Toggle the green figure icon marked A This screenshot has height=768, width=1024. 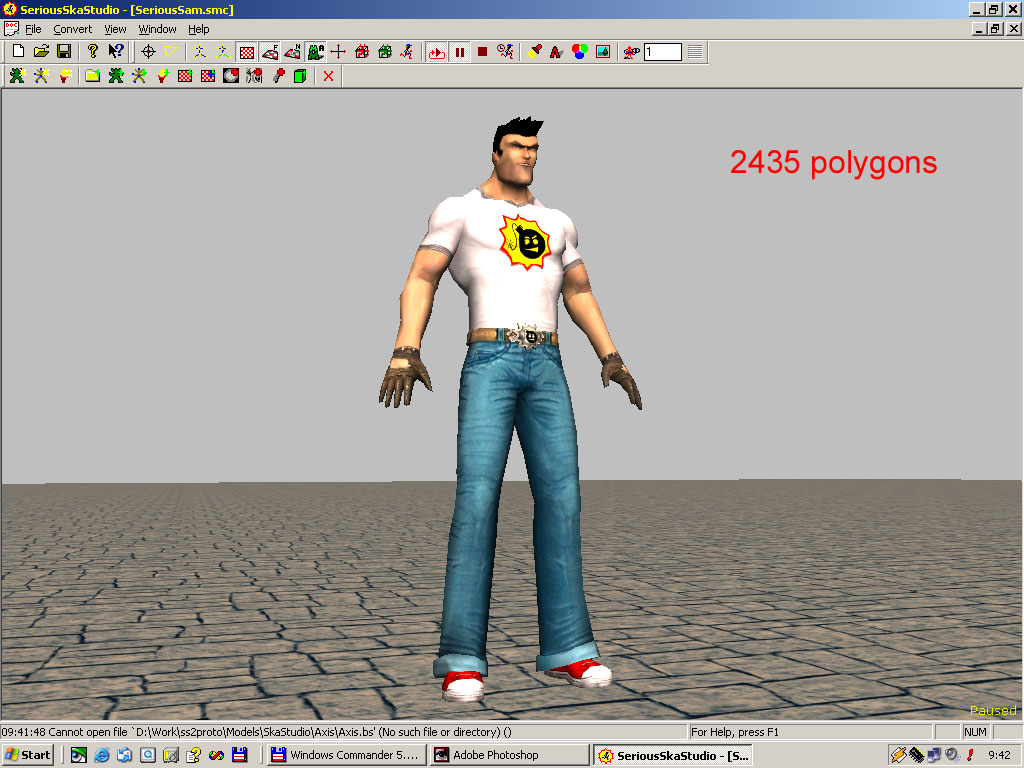coord(316,52)
